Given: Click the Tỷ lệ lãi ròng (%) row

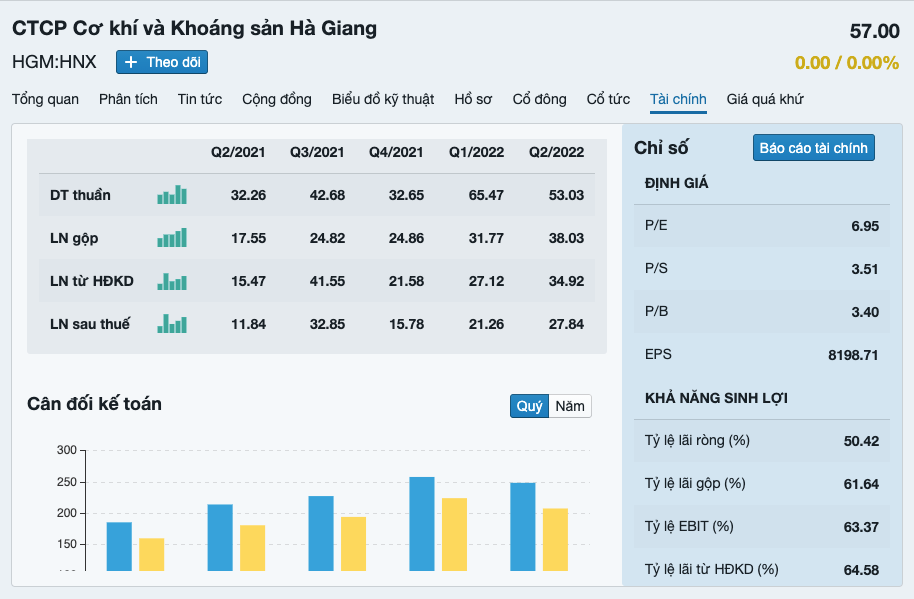Looking at the screenshot, I should tap(762, 441).
